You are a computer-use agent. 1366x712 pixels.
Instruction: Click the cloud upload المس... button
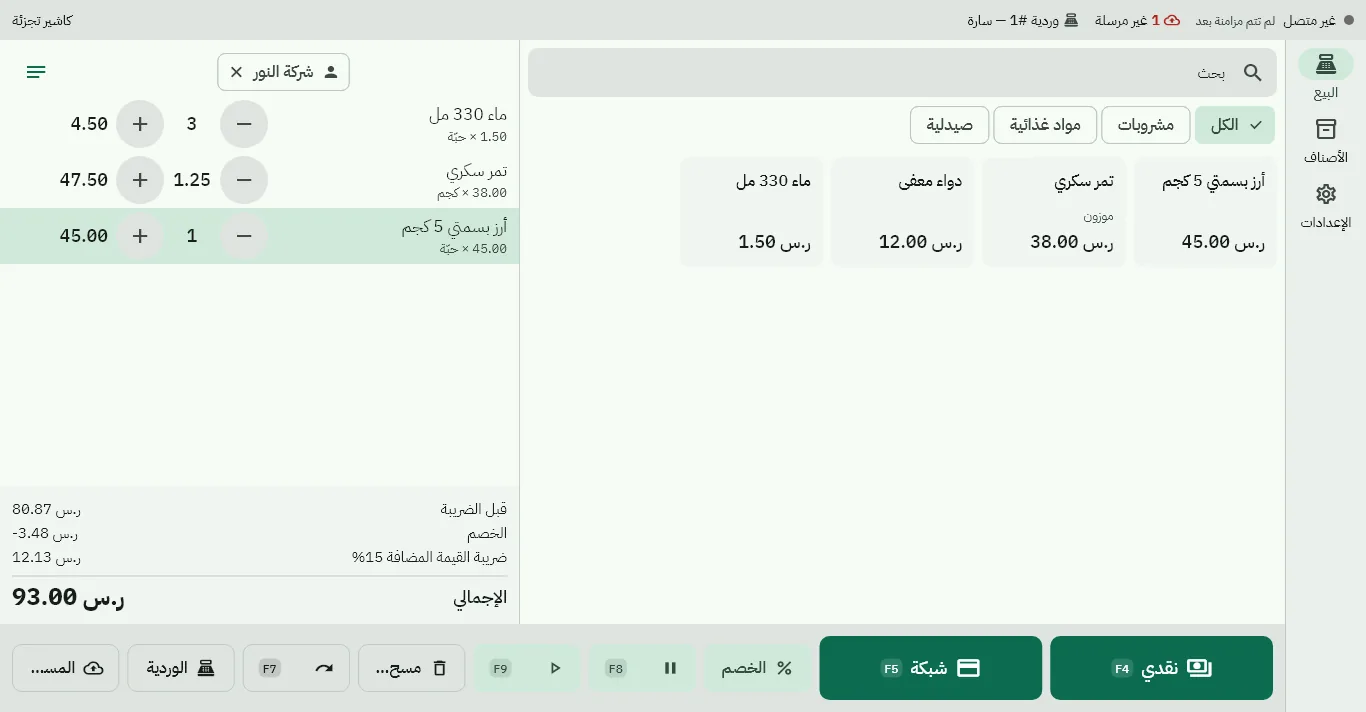point(66,668)
